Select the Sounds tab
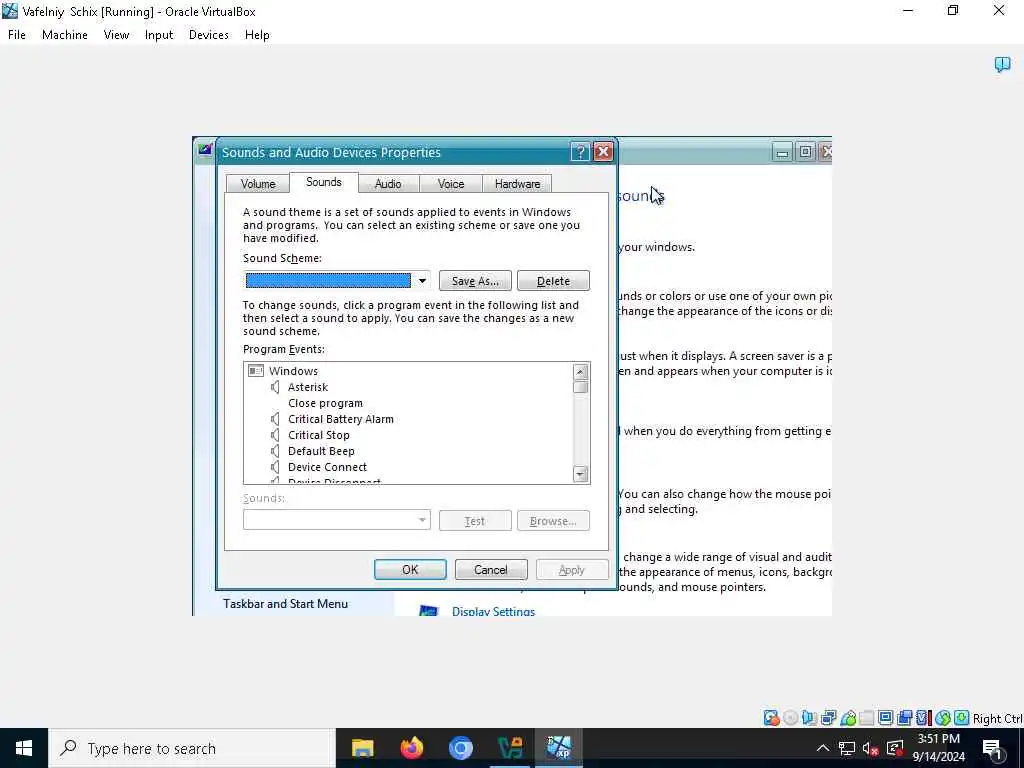The height and width of the screenshot is (768, 1024). (323, 182)
